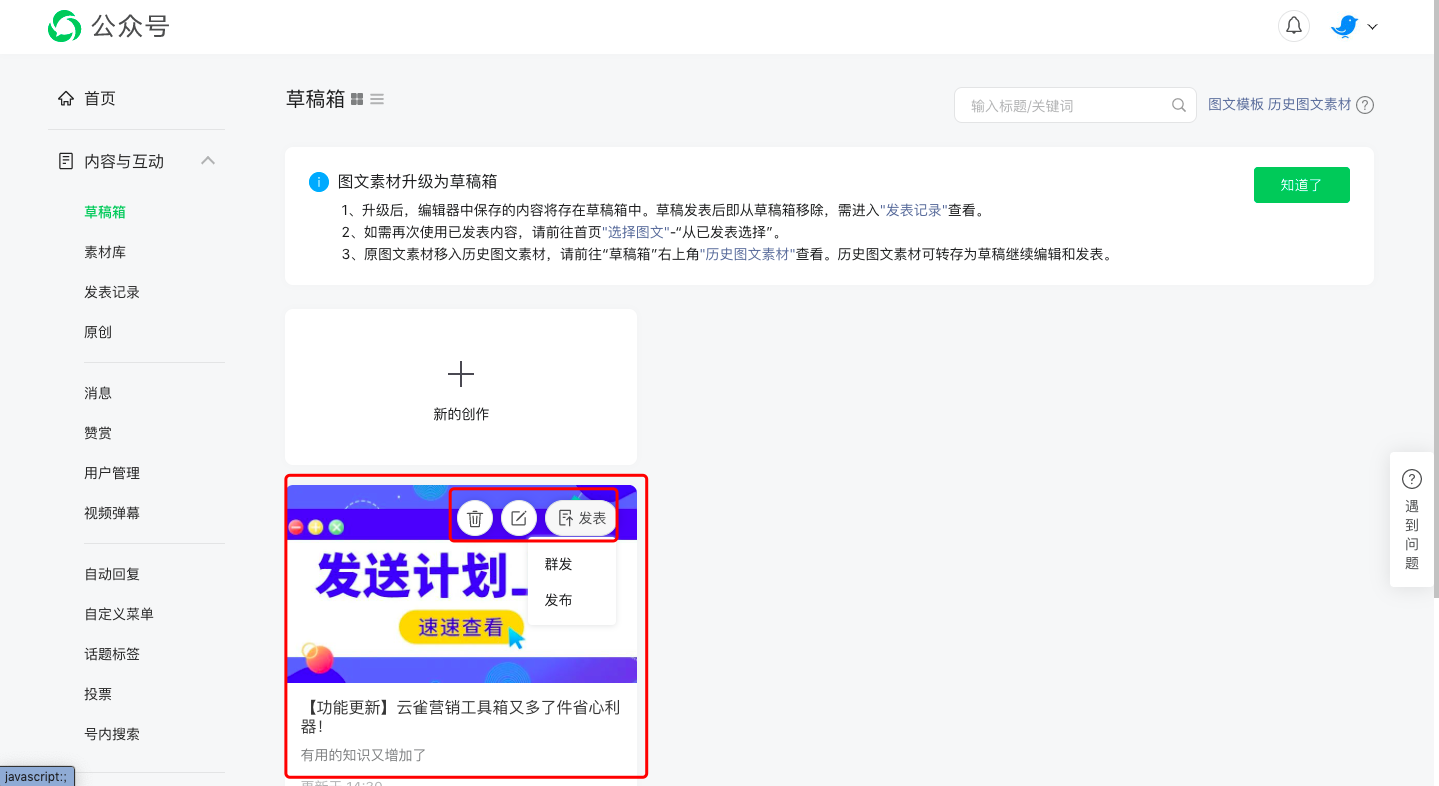Open help with the question mark icon

tap(1366, 104)
